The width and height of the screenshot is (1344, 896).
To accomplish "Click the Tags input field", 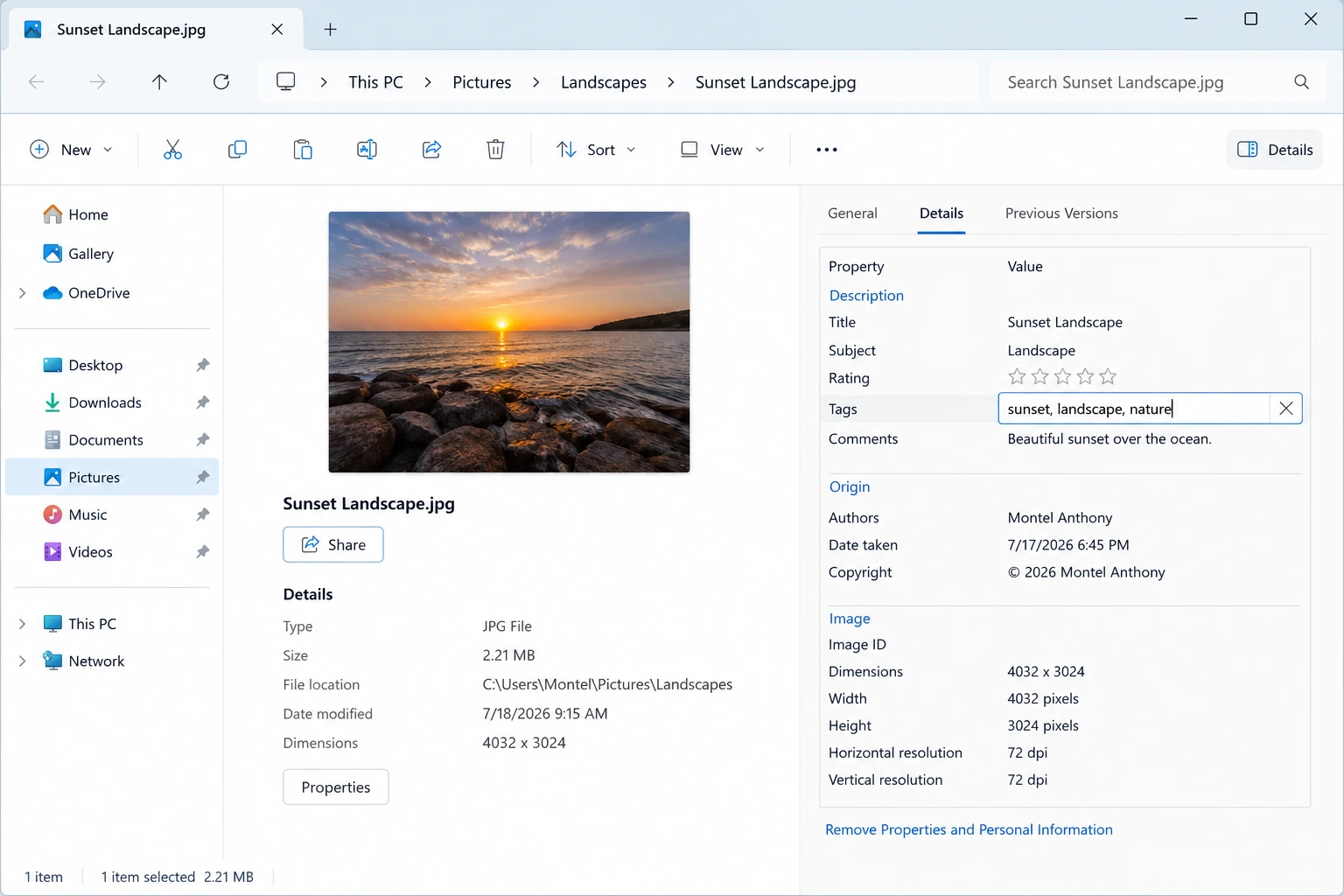I will click(1134, 409).
